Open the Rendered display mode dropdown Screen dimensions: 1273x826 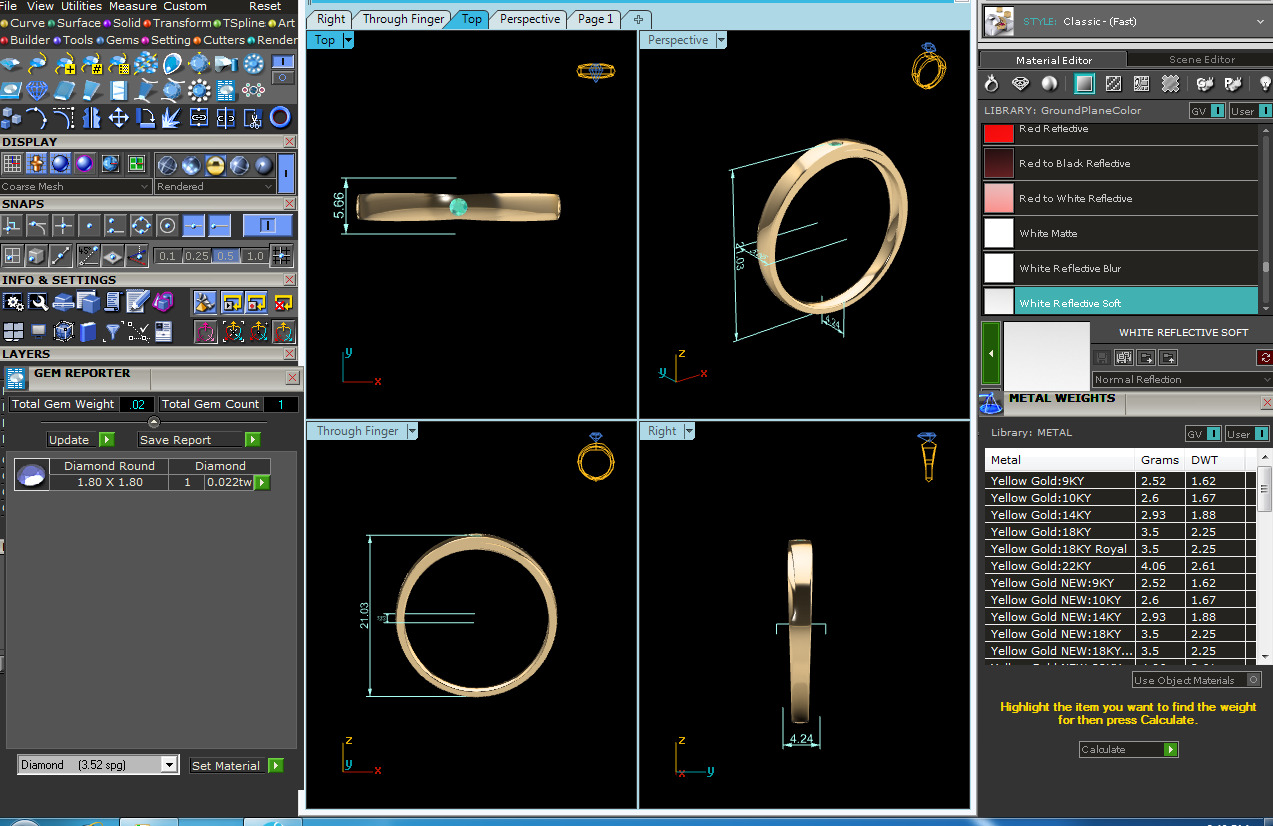(214, 186)
